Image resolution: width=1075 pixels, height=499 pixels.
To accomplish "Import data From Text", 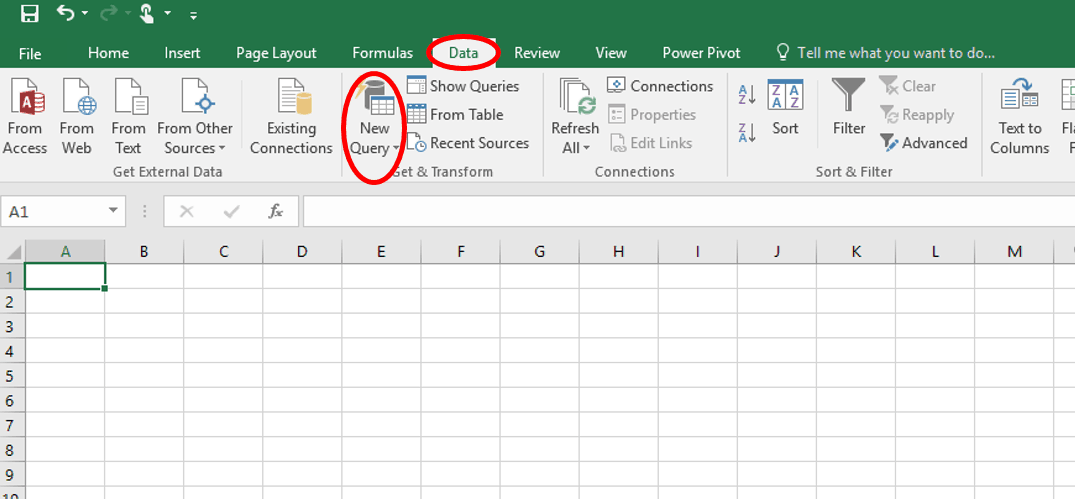I will (128, 116).
